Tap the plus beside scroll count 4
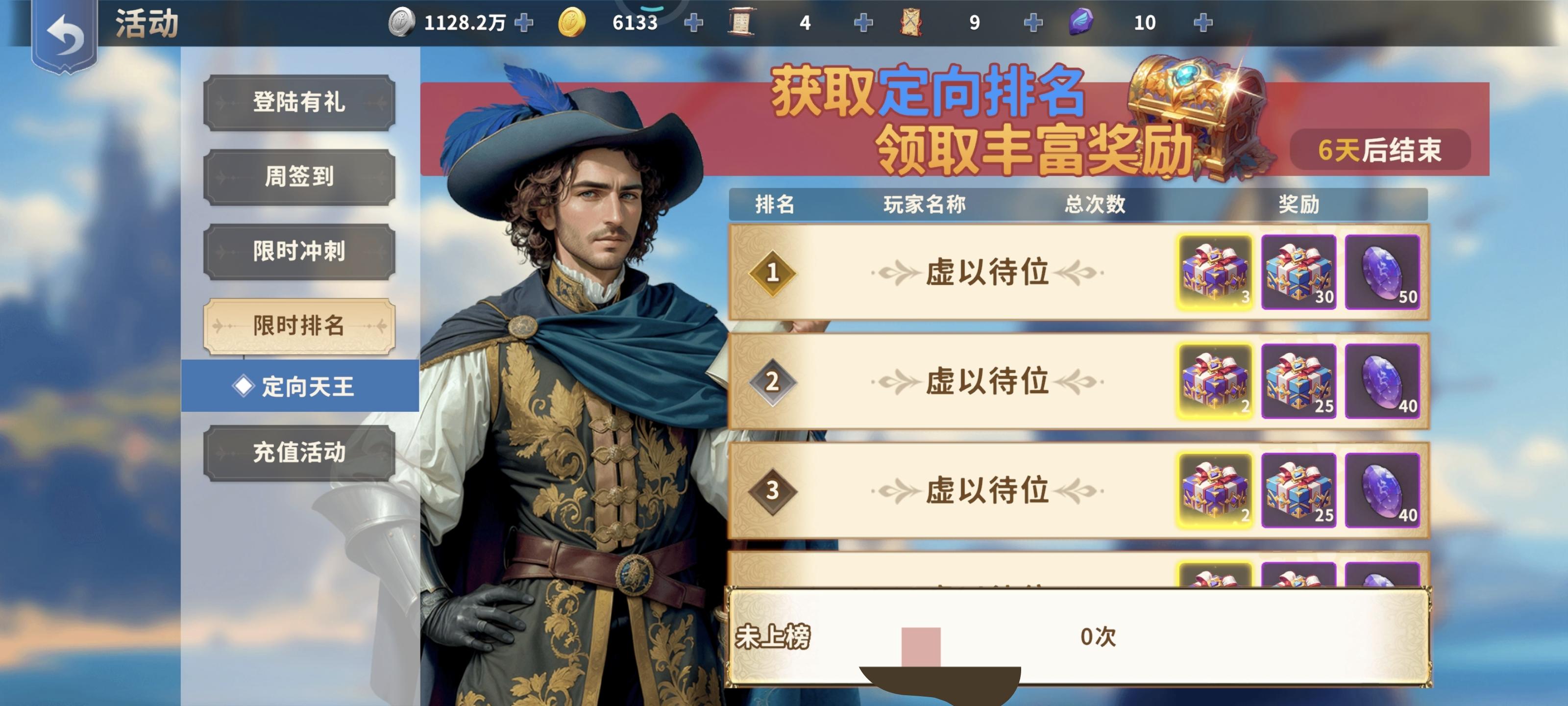This screenshot has height=706, width=1568. [x=863, y=23]
